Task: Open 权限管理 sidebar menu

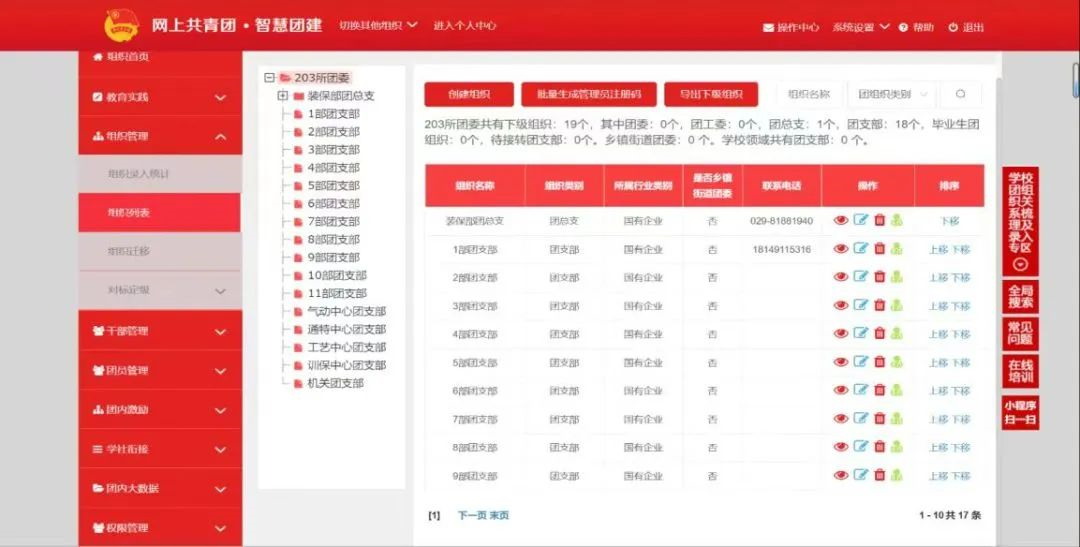Action: pyautogui.click(x=160, y=528)
